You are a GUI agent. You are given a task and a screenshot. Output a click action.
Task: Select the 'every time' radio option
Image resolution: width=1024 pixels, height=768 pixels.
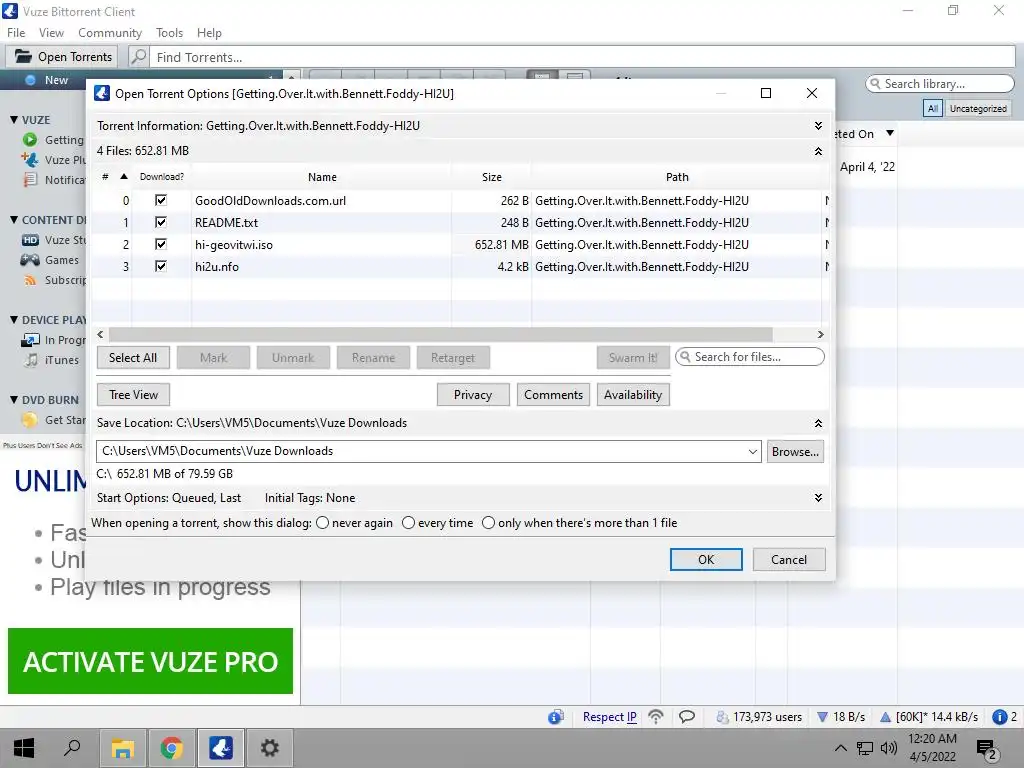point(408,523)
